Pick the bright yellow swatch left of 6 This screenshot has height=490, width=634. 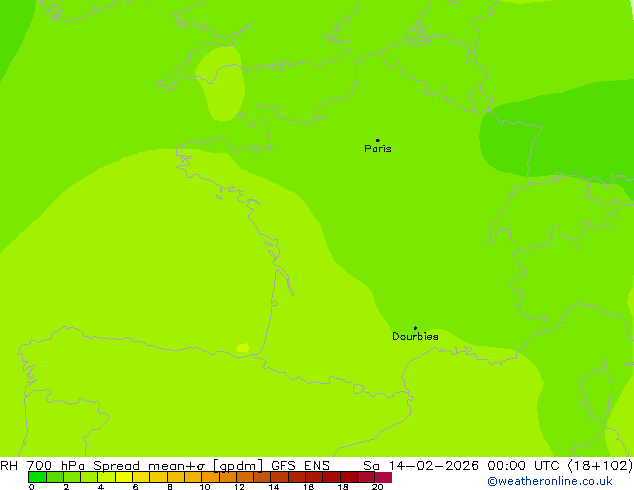coord(124,477)
